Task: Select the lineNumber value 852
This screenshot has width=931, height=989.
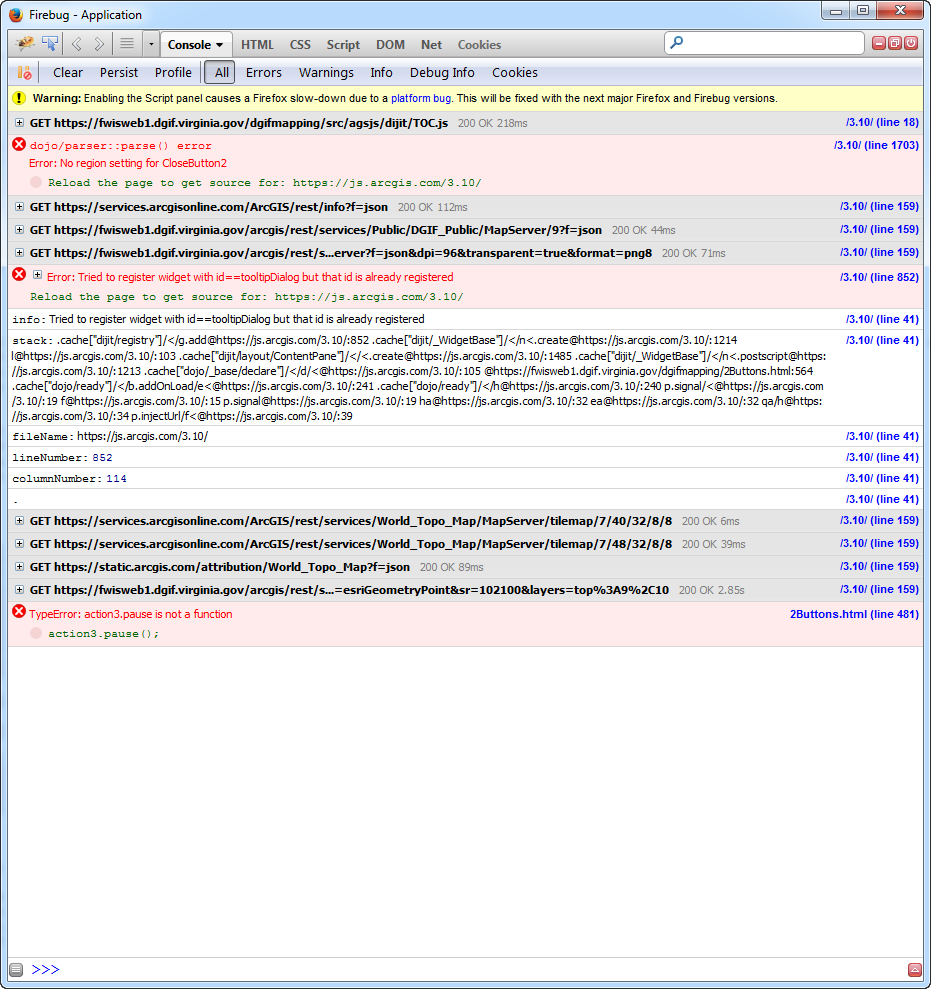Action: (102, 458)
